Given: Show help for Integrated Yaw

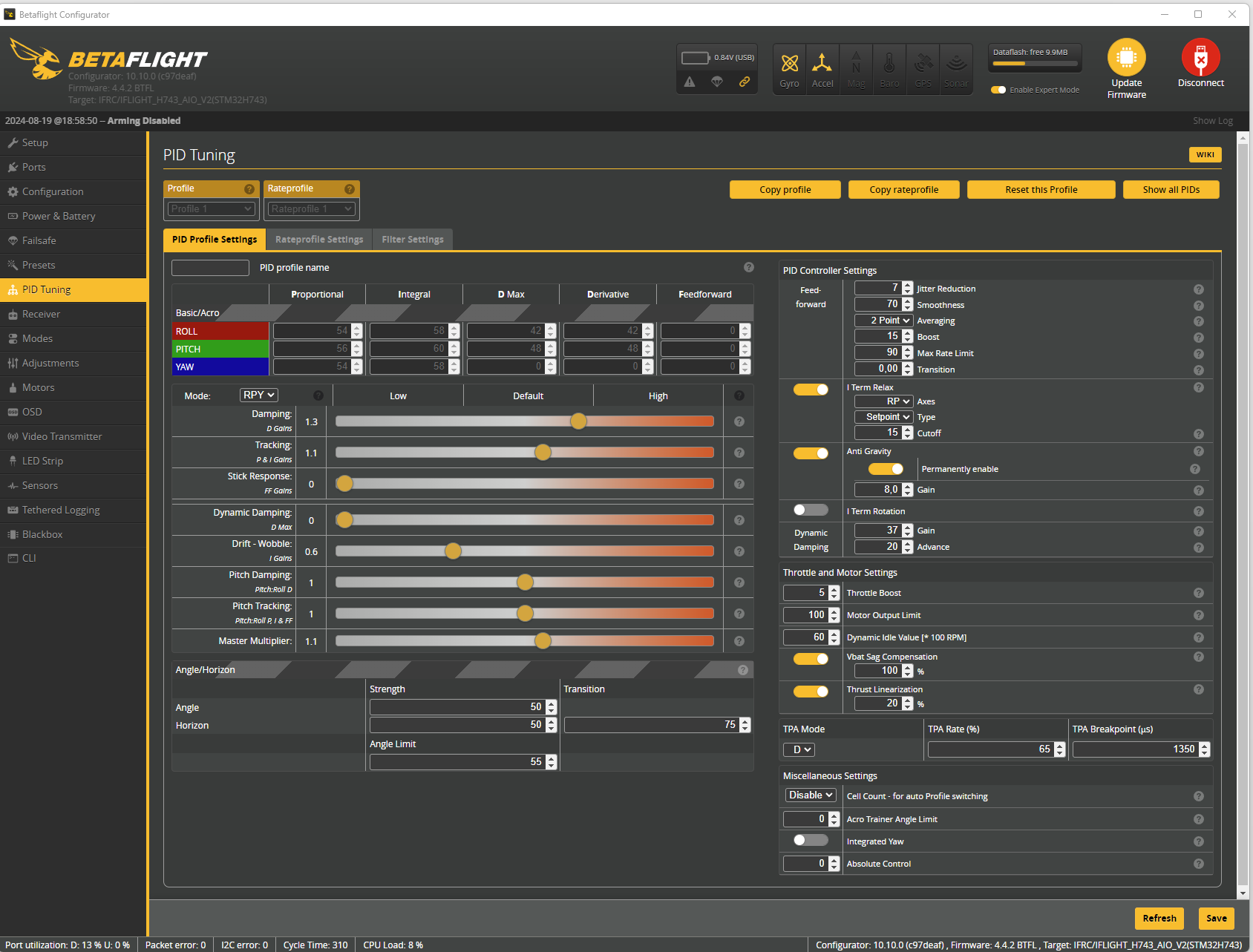Looking at the screenshot, I should coord(1198,841).
